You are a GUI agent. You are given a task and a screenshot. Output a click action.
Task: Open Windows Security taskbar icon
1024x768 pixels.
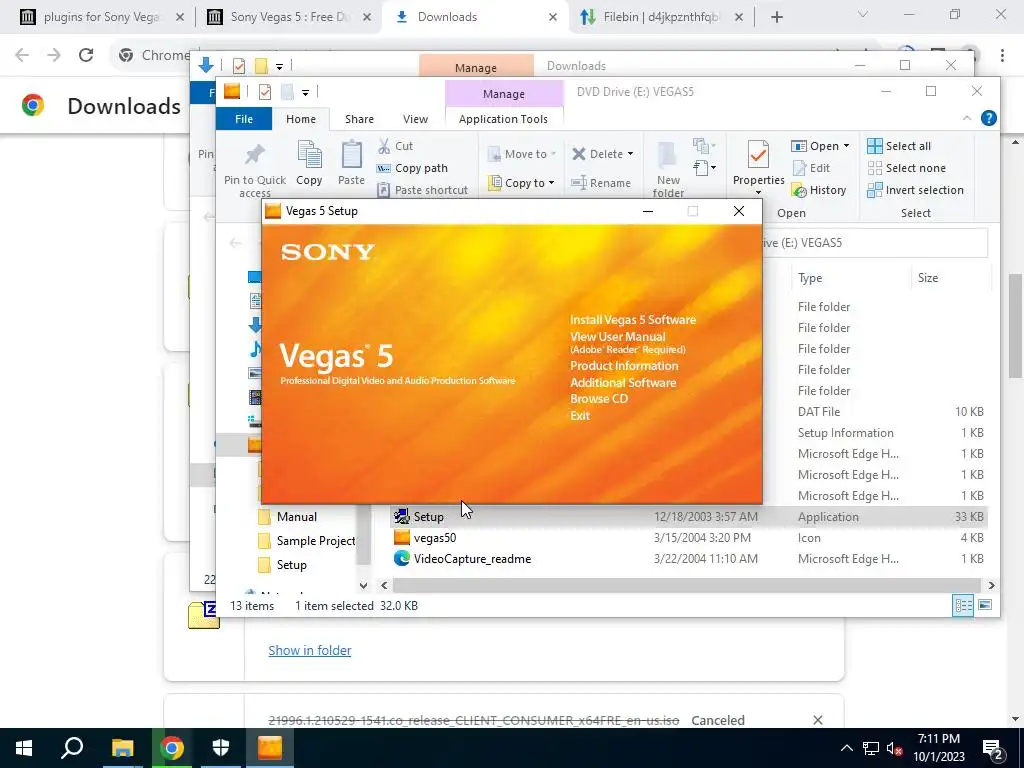(221, 748)
